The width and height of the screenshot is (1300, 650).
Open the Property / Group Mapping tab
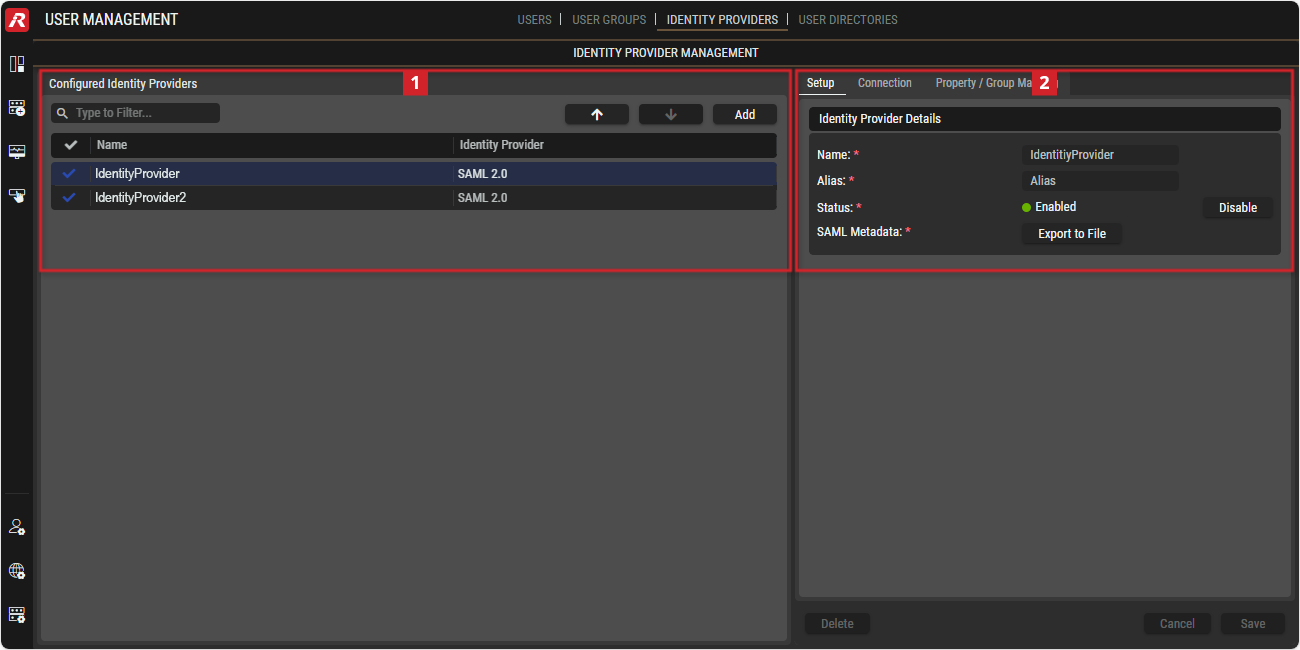point(997,83)
